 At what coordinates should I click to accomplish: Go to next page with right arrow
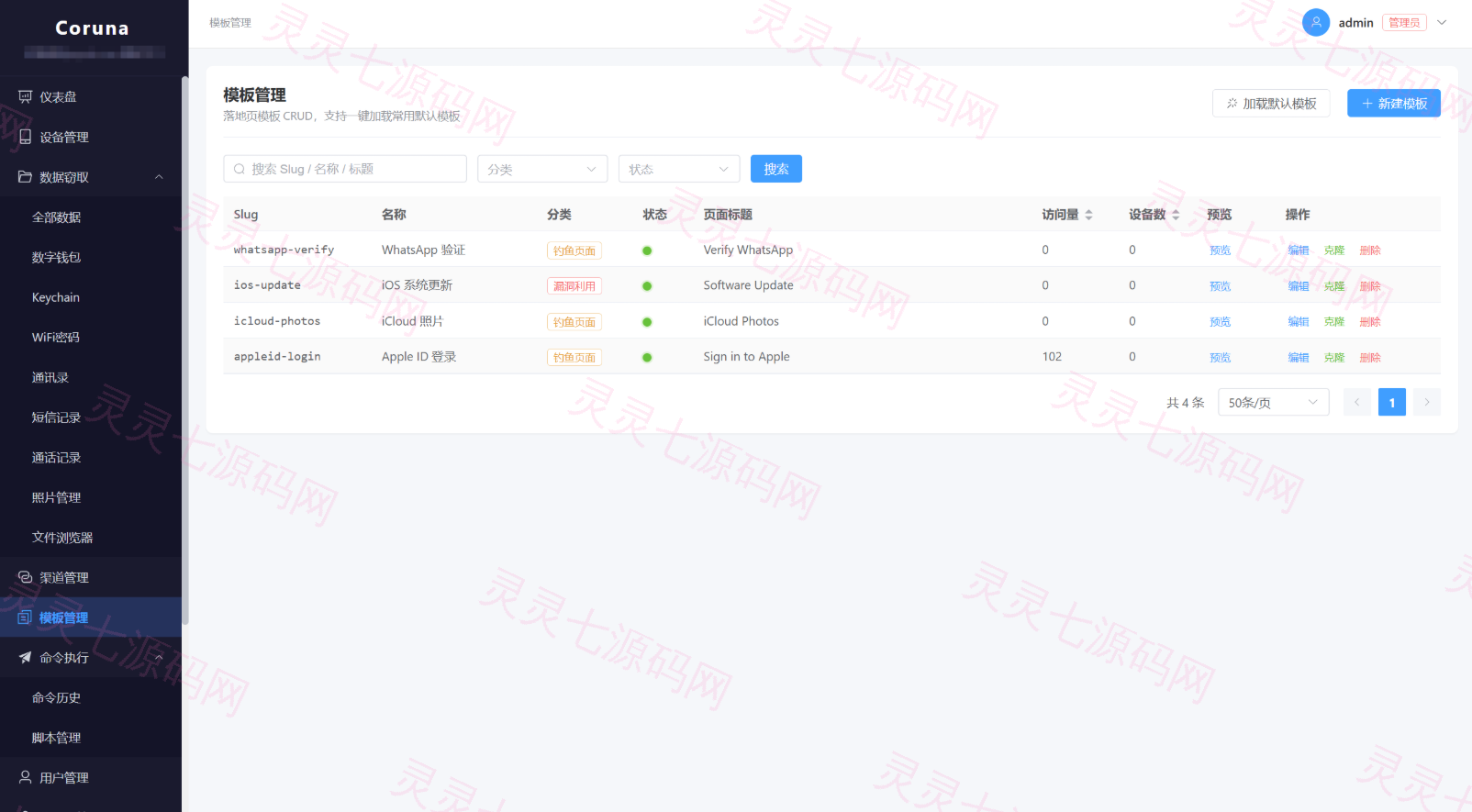click(1427, 402)
